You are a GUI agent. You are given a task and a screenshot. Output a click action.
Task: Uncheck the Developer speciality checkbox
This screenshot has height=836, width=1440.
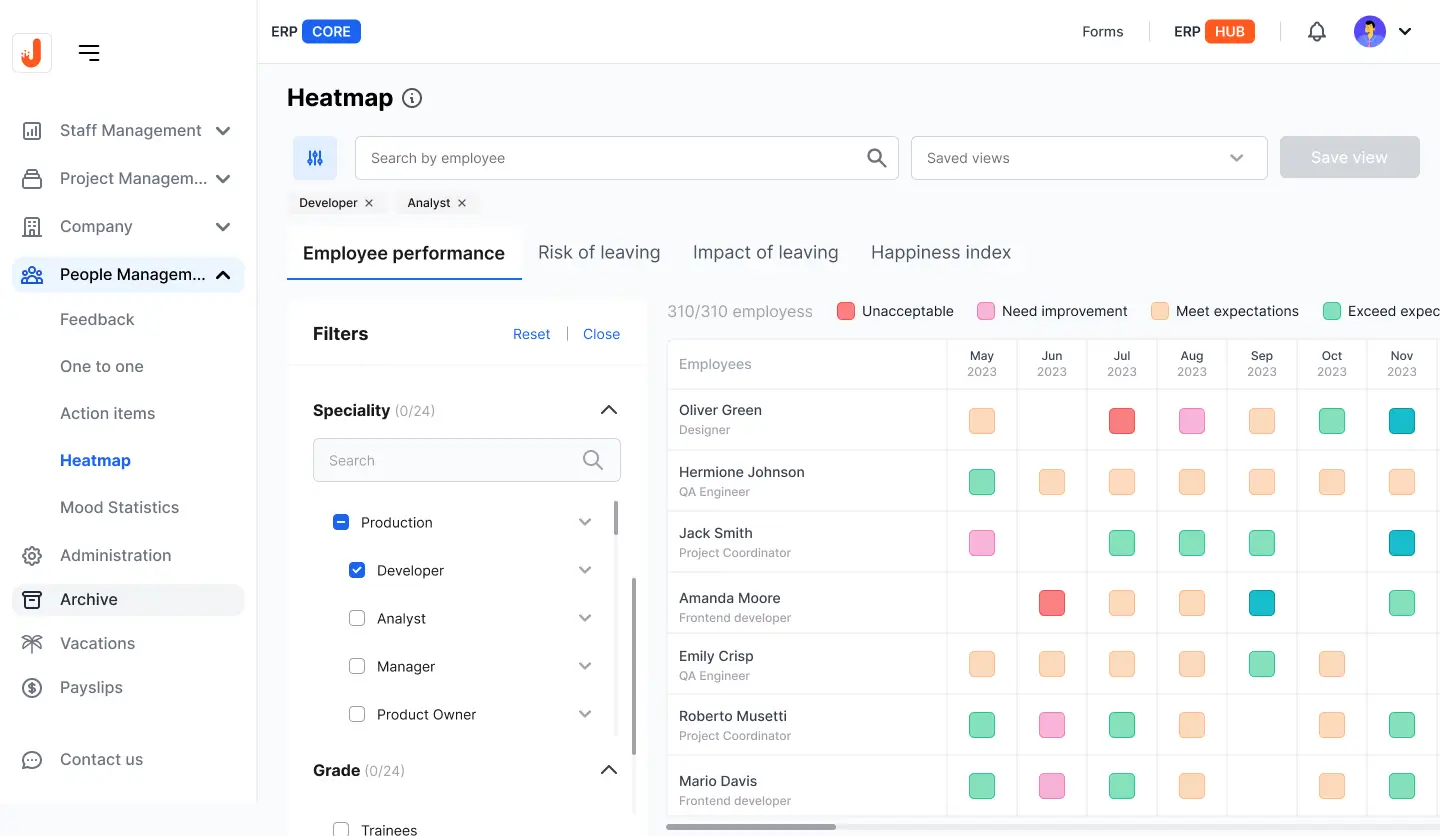(357, 569)
